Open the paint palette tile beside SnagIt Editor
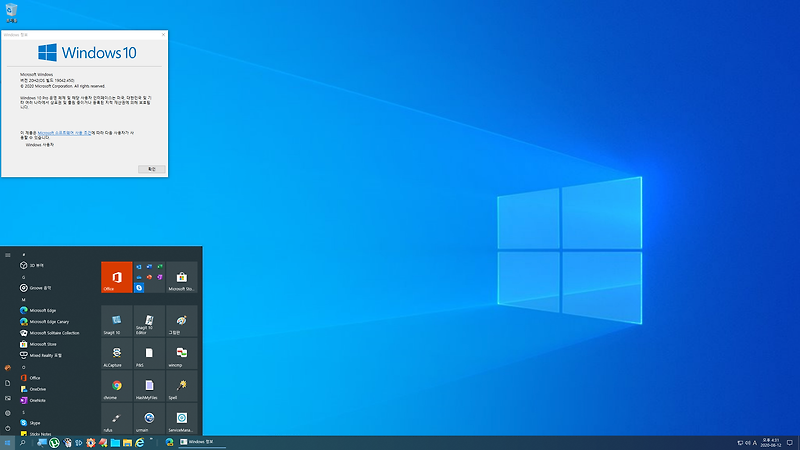Image resolution: width=800 pixels, height=450 pixels. coord(182,321)
